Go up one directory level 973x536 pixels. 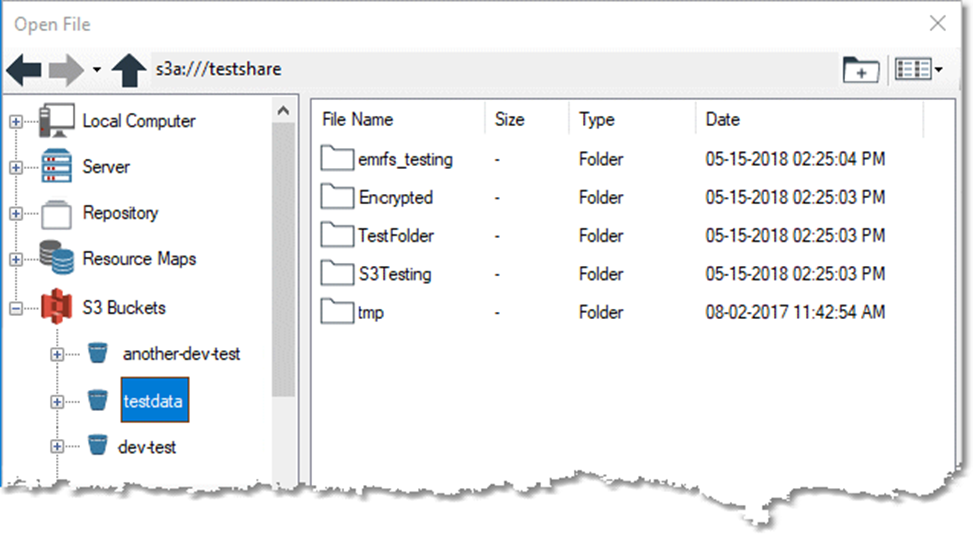129,70
